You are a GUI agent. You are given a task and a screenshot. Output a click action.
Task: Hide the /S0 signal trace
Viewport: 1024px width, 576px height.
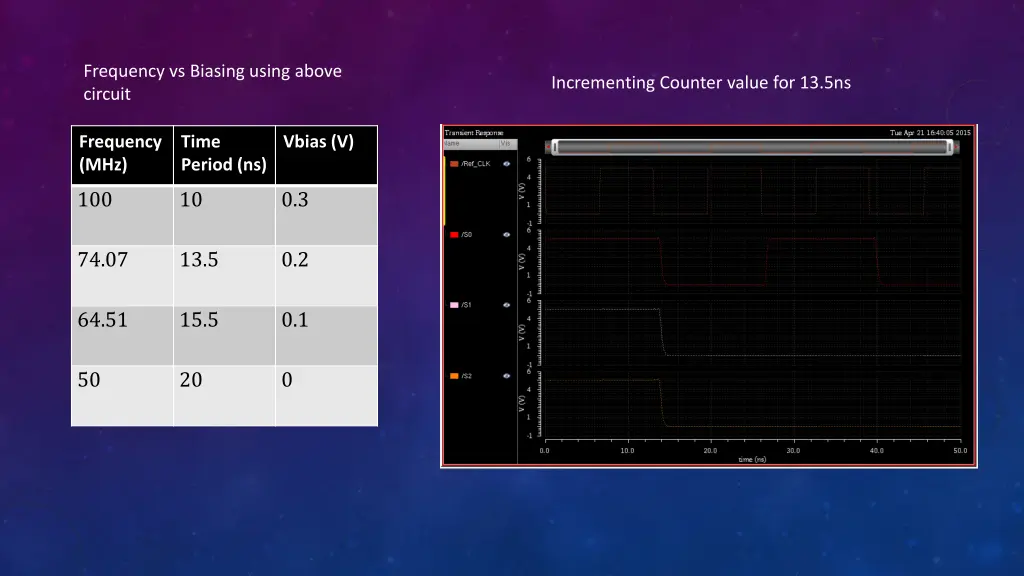click(x=506, y=234)
